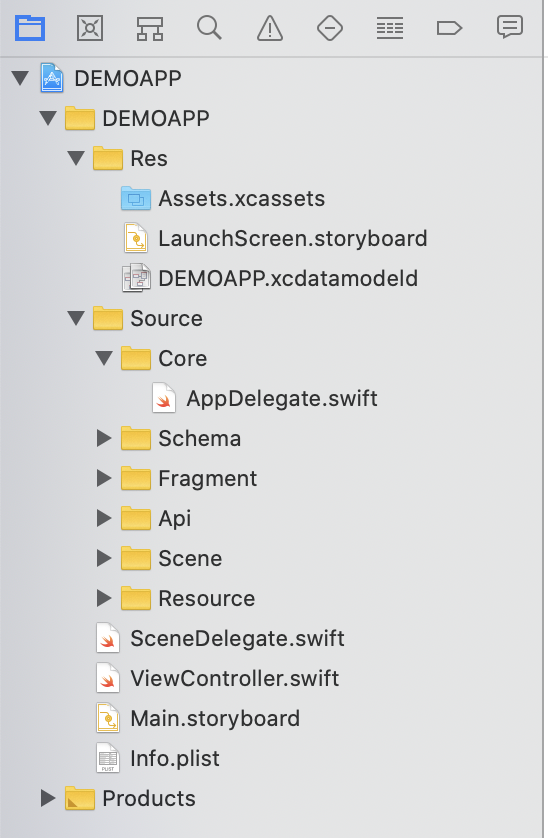Open the Symbol navigator hierarchy icon
The width and height of the screenshot is (548, 838).
pyautogui.click(x=150, y=28)
